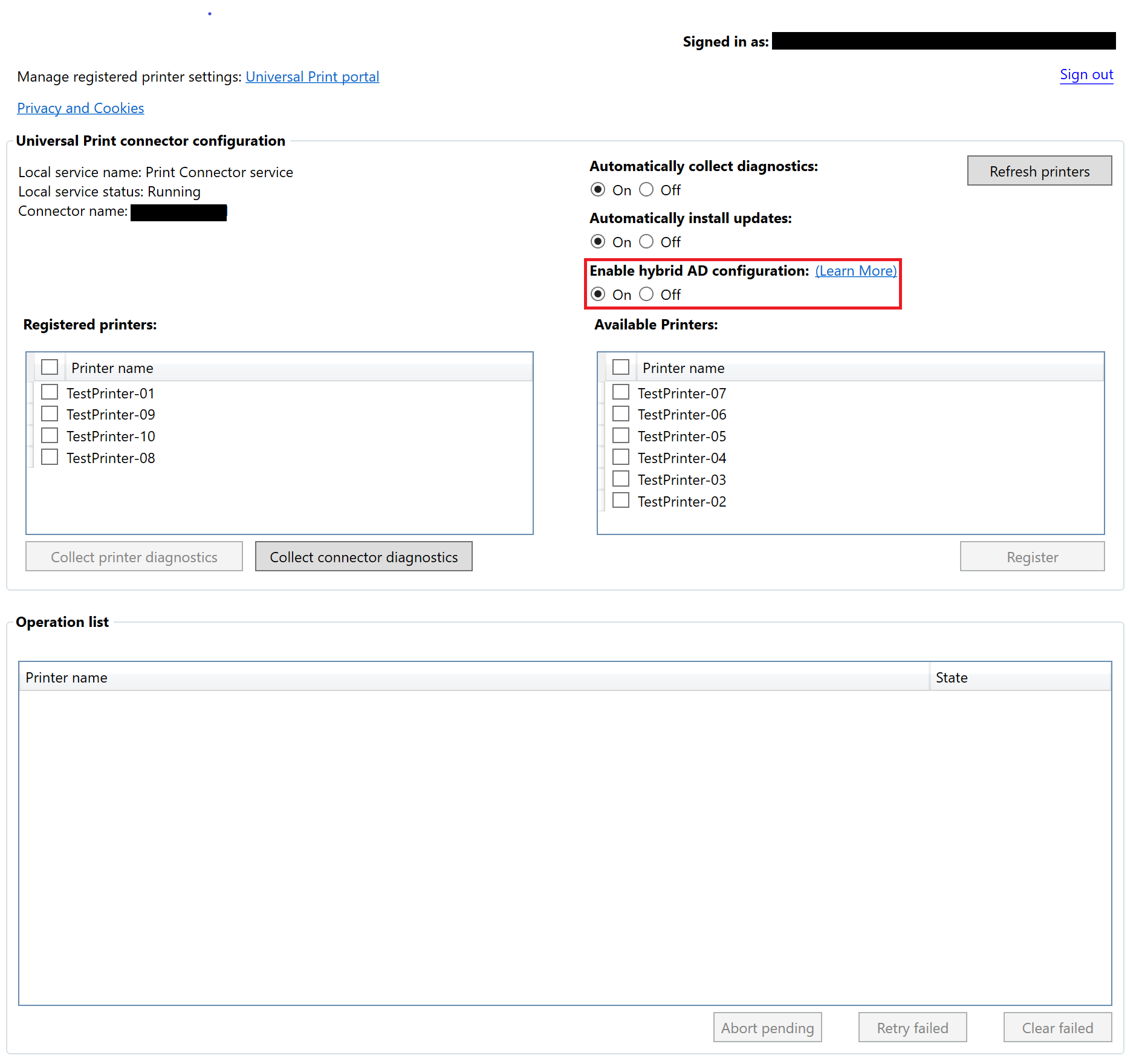The image size is (1142, 1064).
Task: Set install updates to On
Action: [598, 242]
